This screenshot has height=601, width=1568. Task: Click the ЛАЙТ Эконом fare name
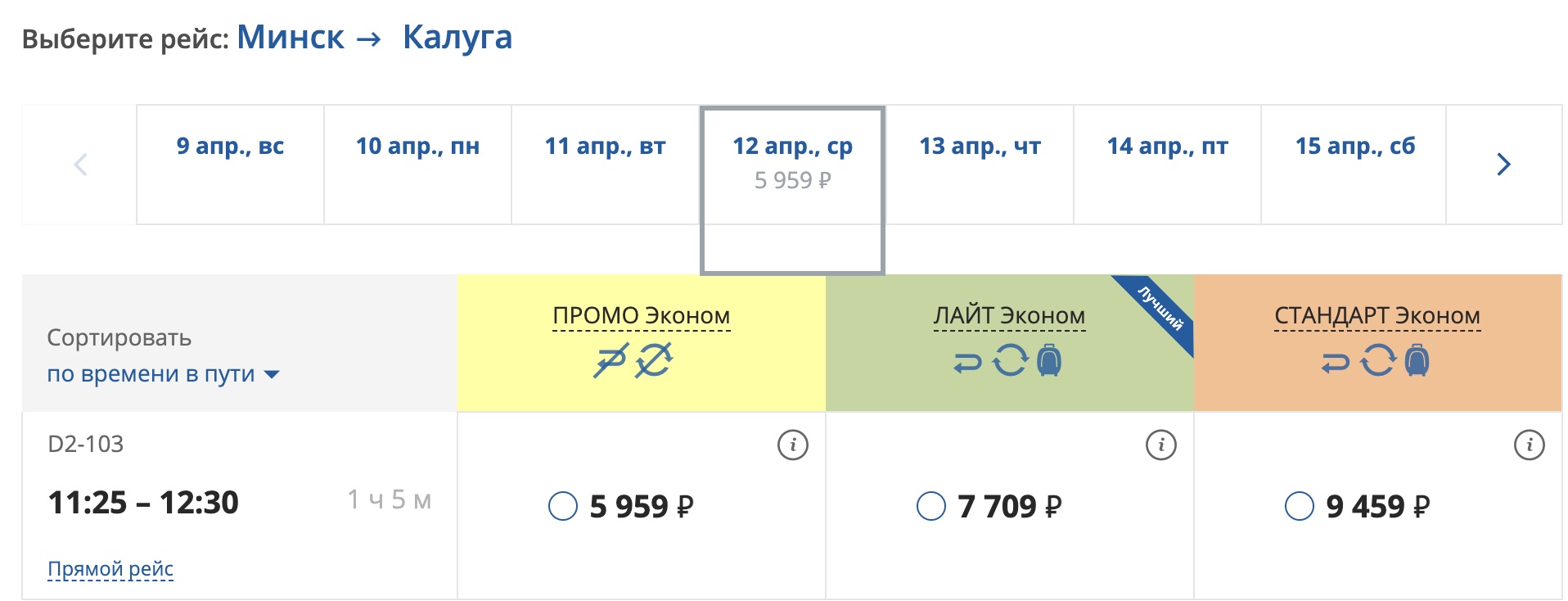click(x=1009, y=316)
